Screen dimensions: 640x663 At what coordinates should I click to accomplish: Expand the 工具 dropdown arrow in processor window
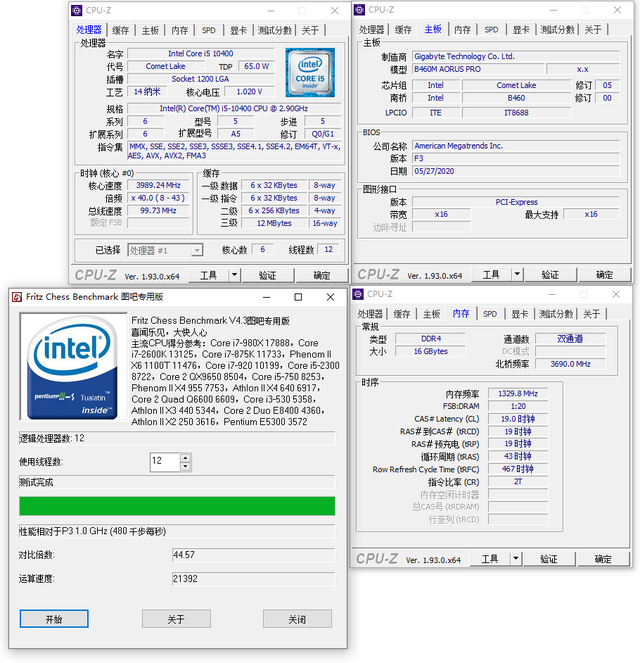(235, 275)
